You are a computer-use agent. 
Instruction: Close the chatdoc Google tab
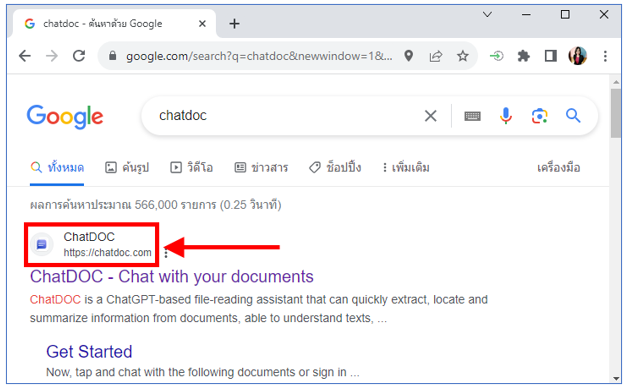(x=202, y=24)
